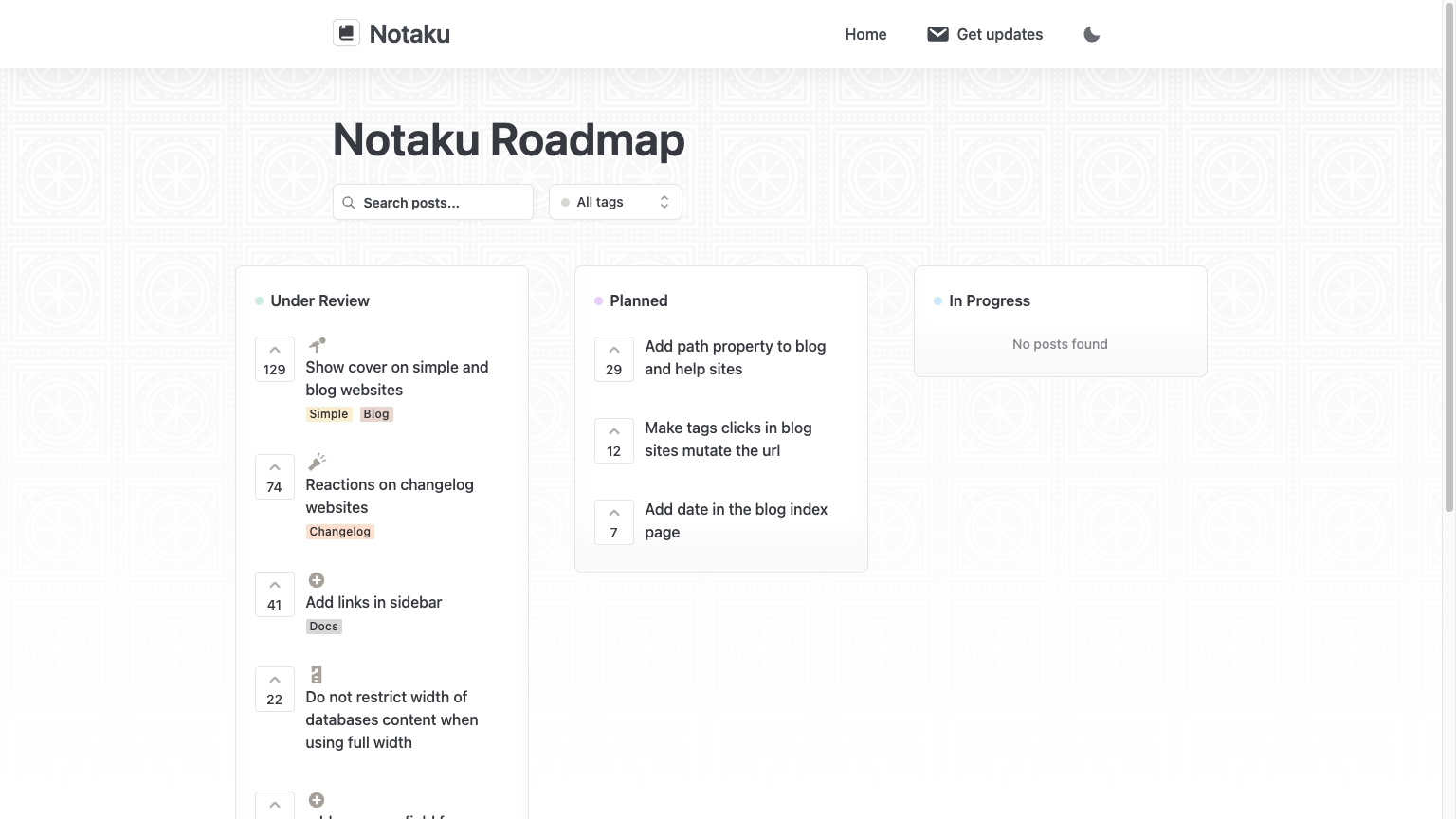Toggle dark mode with the moon icon
The width and height of the screenshot is (1456, 819).
(x=1092, y=34)
